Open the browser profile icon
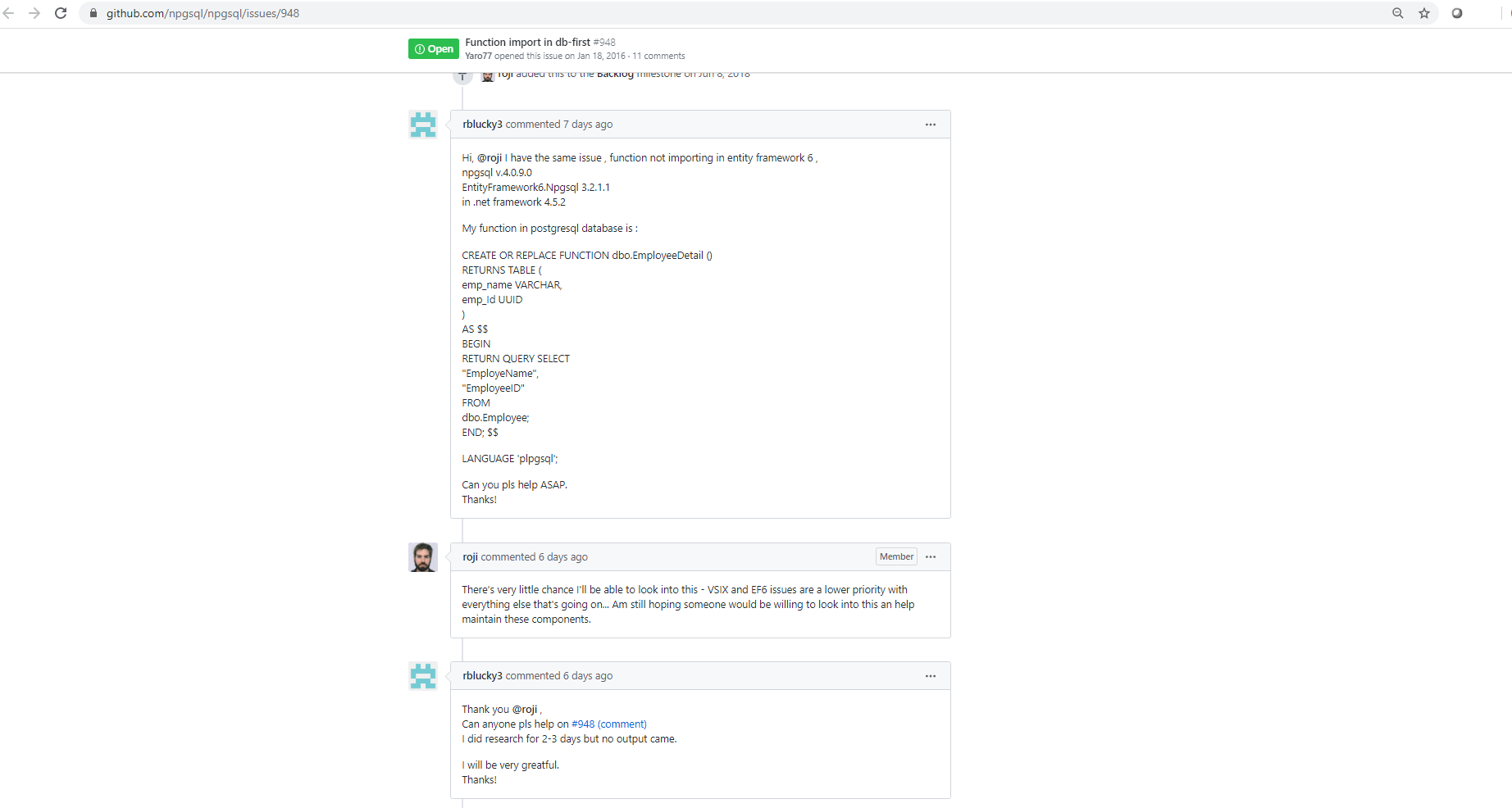The width and height of the screenshot is (1512, 808). (x=1457, y=13)
